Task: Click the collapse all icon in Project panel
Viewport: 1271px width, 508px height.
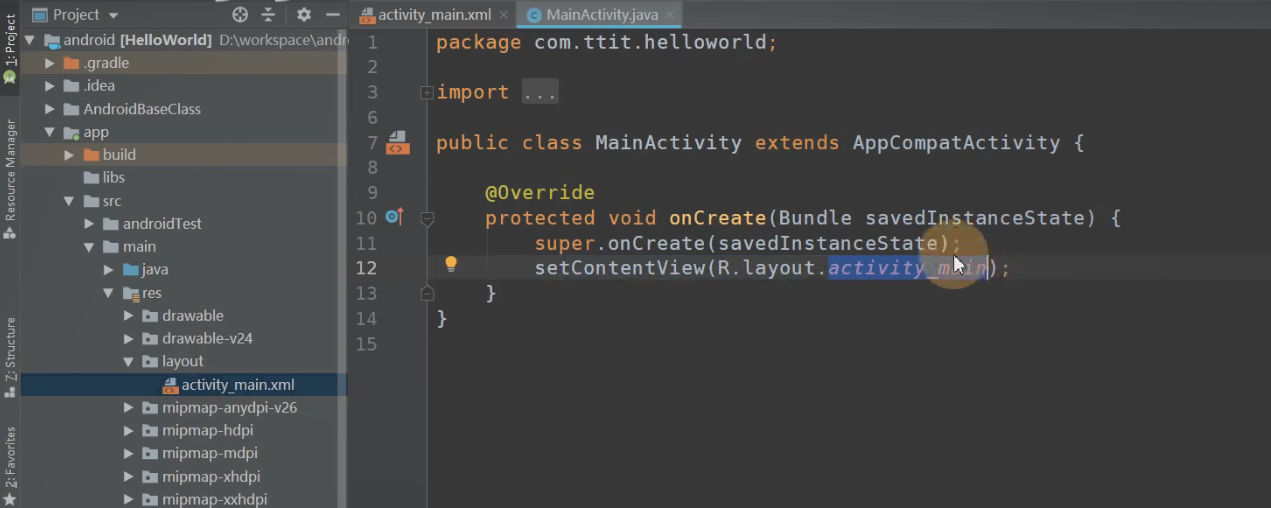Action: (268, 15)
